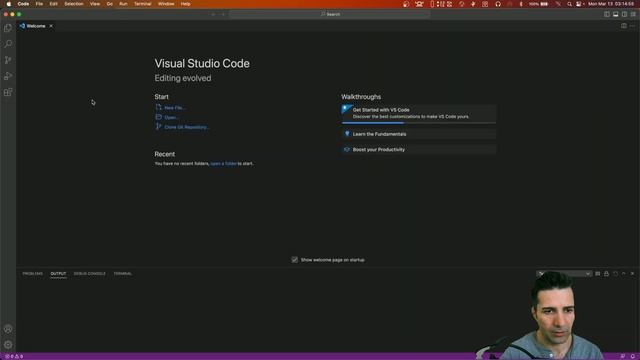
Task: Open the Apple menu
Action: (9, 4)
